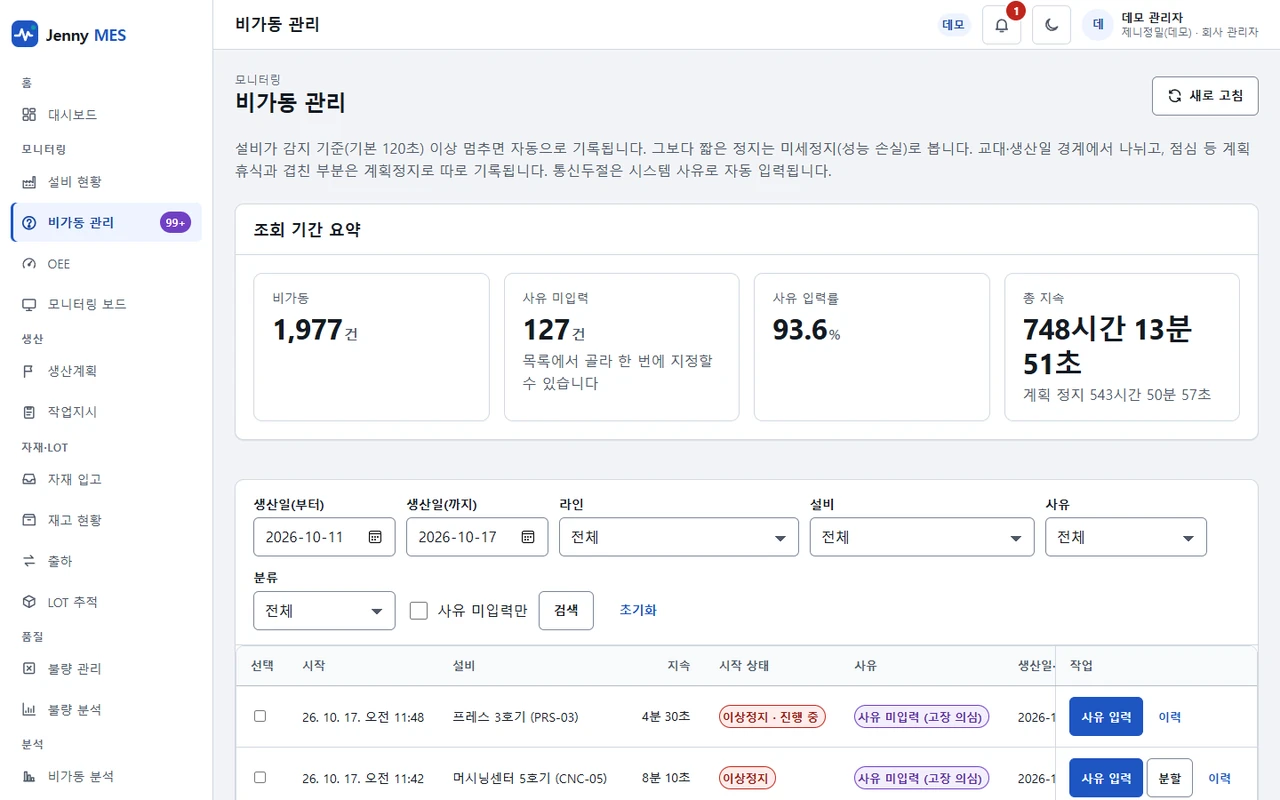
Task: Open 이력 link for 머시닝센터 5호기
Action: click(x=1219, y=778)
